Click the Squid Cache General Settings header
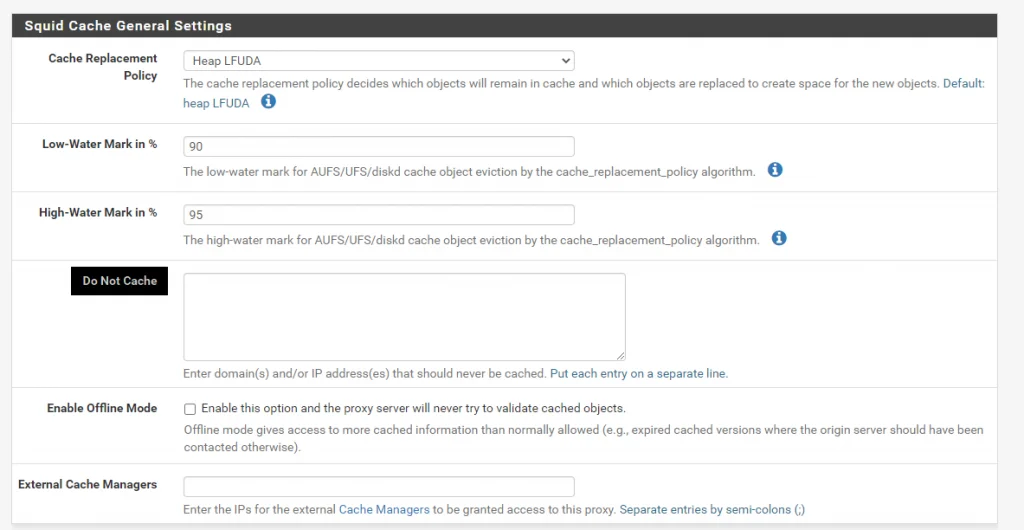This screenshot has height=530, width=1024. (x=128, y=26)
